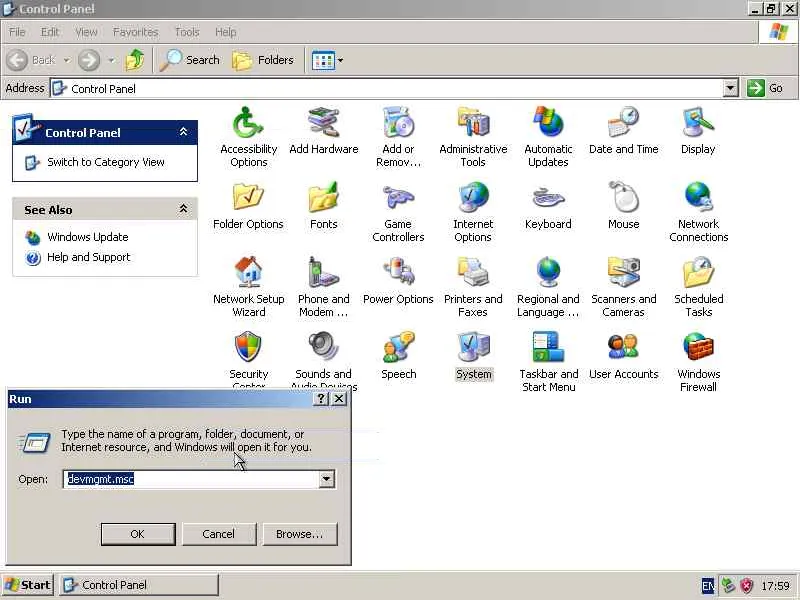Open Security Center shield icon
The image size is (800, 600).
248,348
